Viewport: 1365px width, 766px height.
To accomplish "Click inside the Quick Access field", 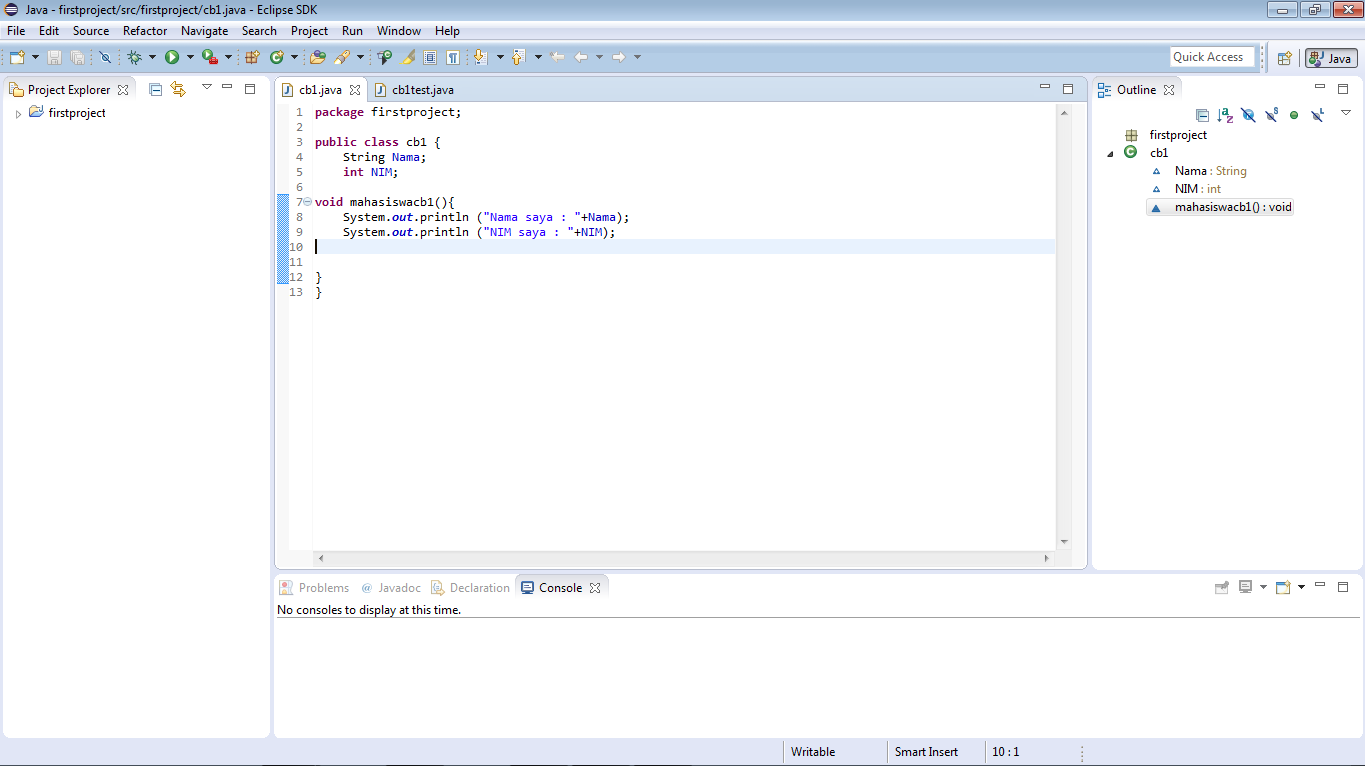I will [1211, 56].
